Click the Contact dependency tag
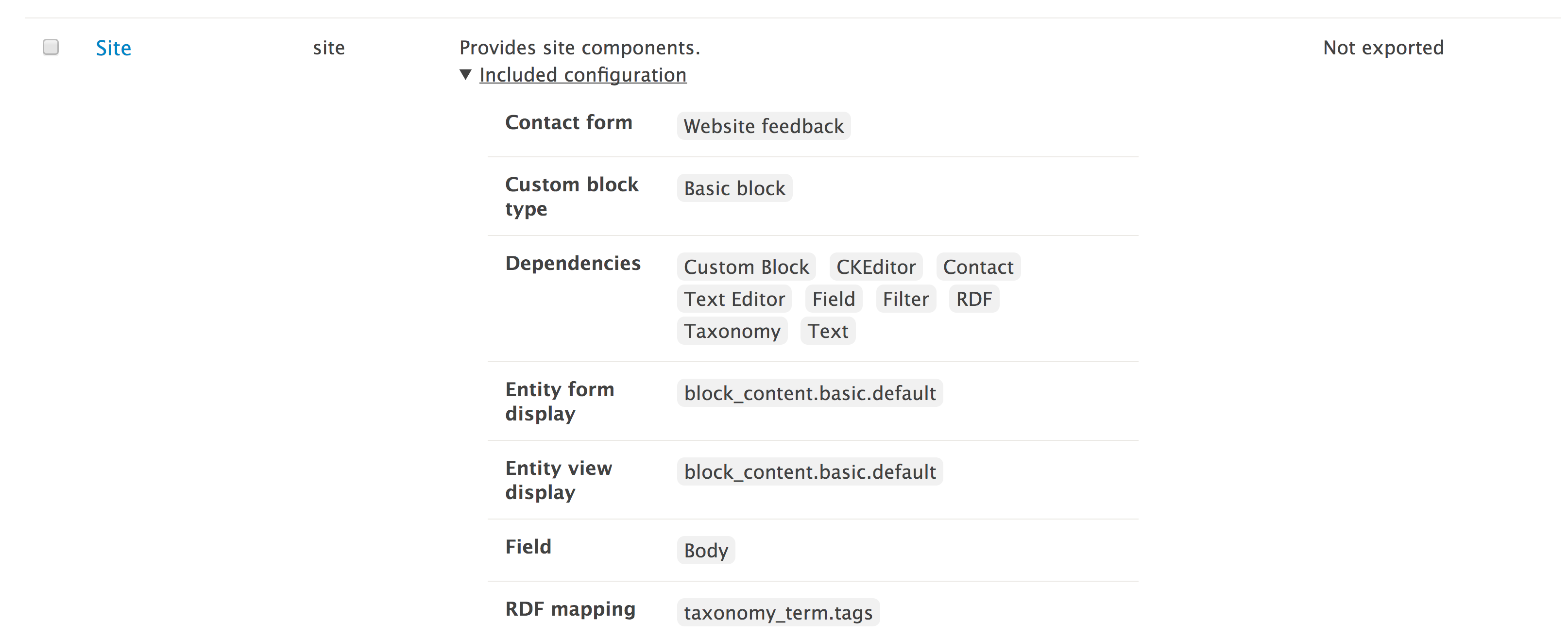Viewport: 1568px width, 638px height. click(x=977, y=267)
